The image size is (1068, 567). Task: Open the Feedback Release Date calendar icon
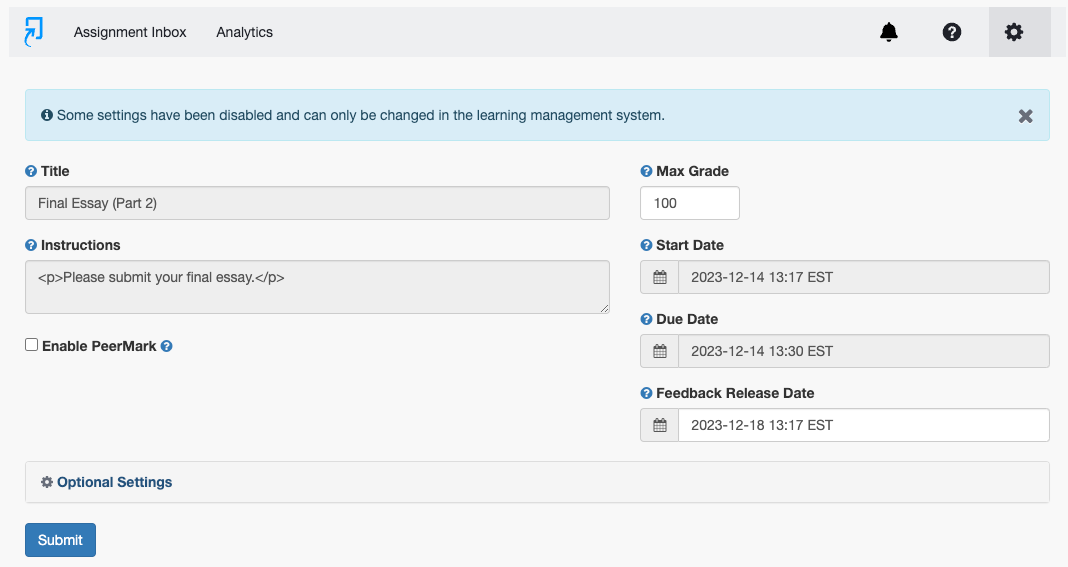coord(659,425)
